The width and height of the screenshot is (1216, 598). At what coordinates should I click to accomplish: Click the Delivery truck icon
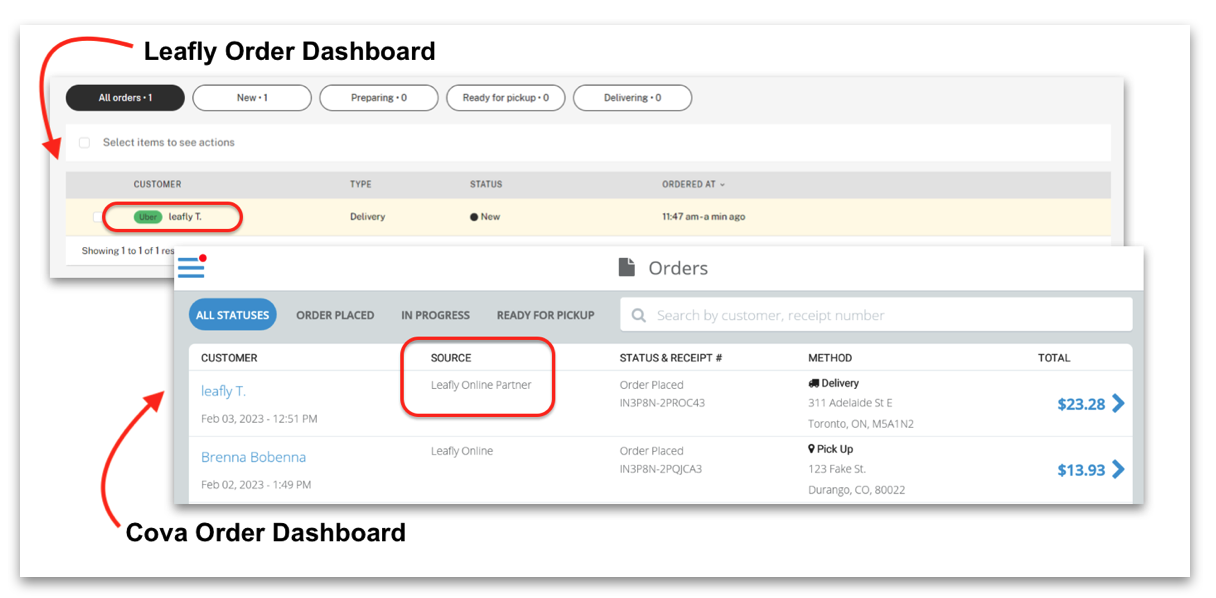[814, 383]
